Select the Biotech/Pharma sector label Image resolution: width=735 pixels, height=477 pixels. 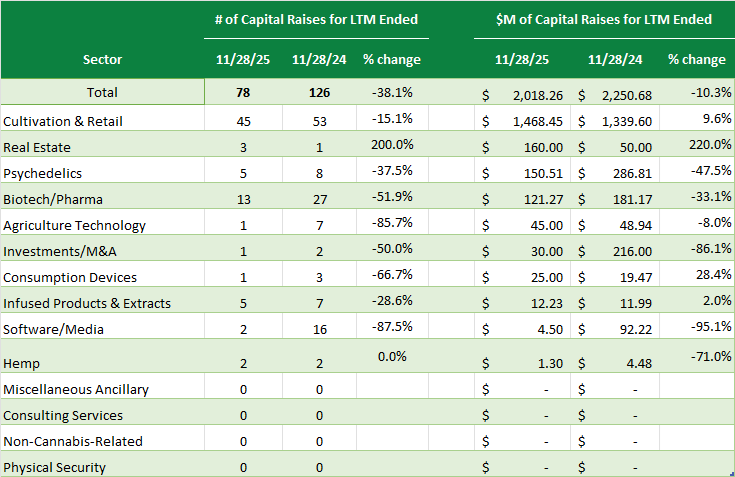pos(53,198)
